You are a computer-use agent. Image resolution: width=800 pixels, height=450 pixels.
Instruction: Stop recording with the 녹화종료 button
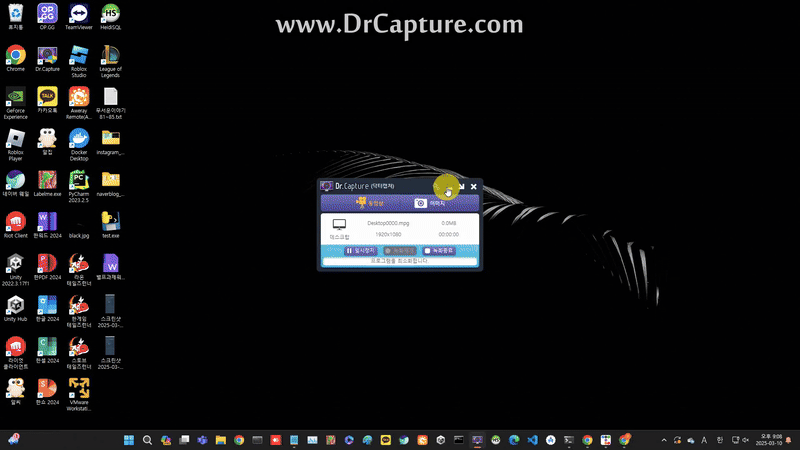(439, 251)
